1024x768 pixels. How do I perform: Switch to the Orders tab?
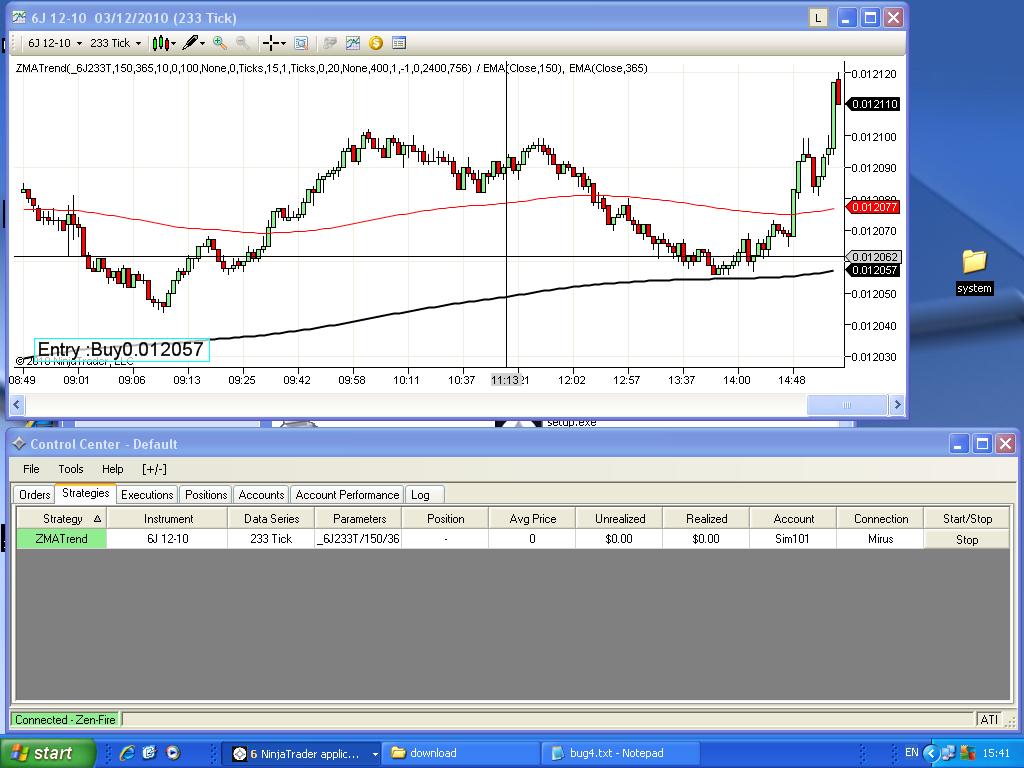[x=35, y=494]
